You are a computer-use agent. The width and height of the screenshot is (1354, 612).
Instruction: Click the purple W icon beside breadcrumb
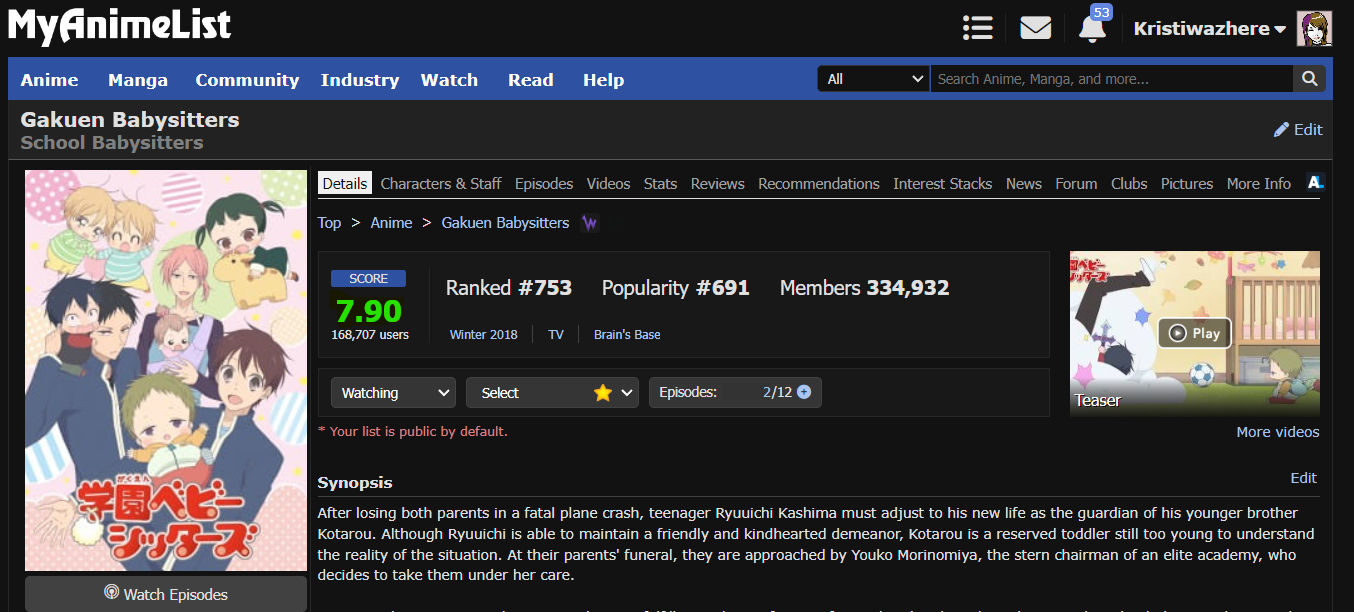point(590,223)
